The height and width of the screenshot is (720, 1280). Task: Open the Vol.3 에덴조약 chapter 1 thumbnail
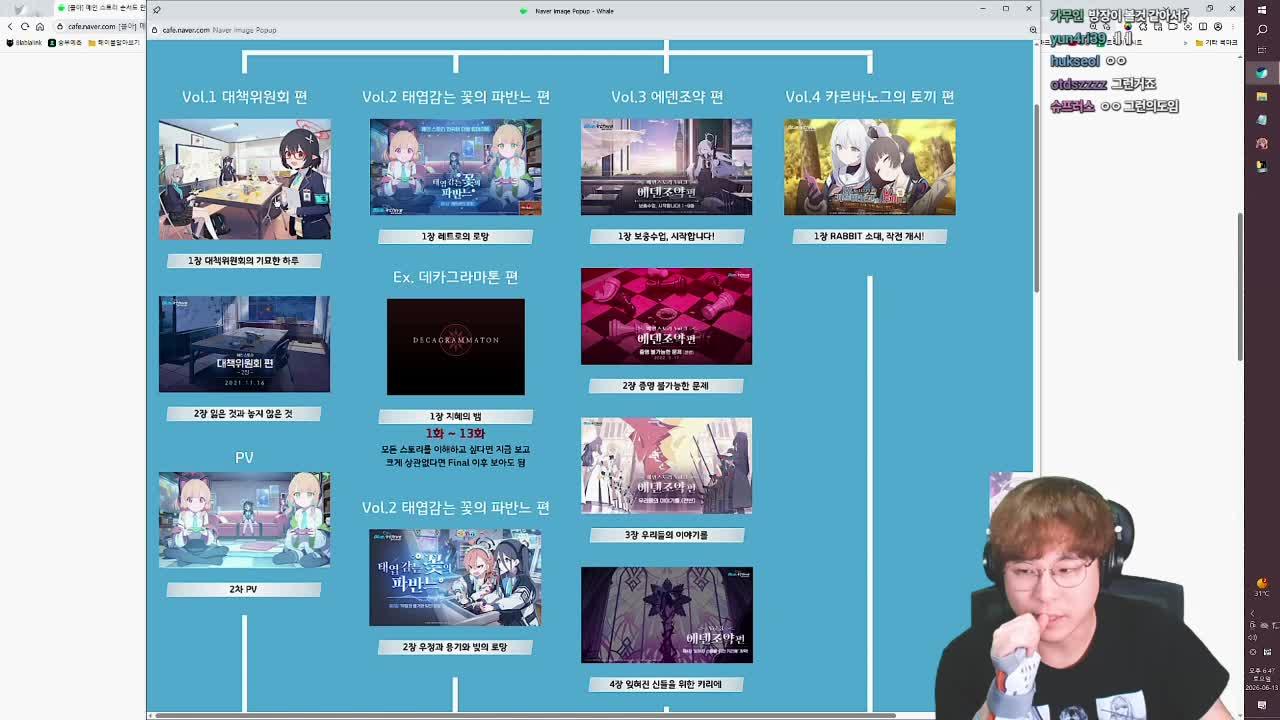pyautogui.click(x=666, y=167)
